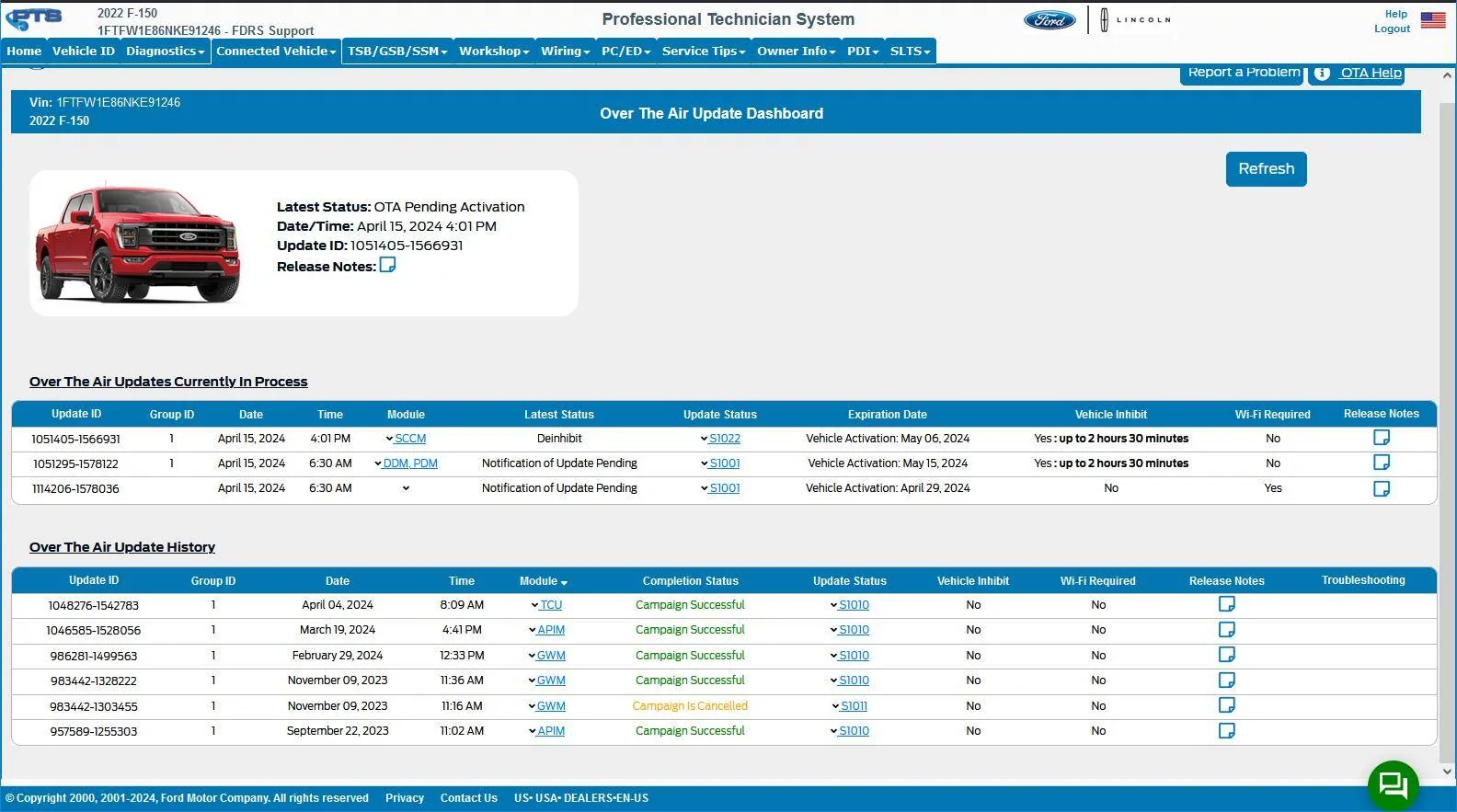Click 'Over The Air Updates Currently In Process' heading

168,382
